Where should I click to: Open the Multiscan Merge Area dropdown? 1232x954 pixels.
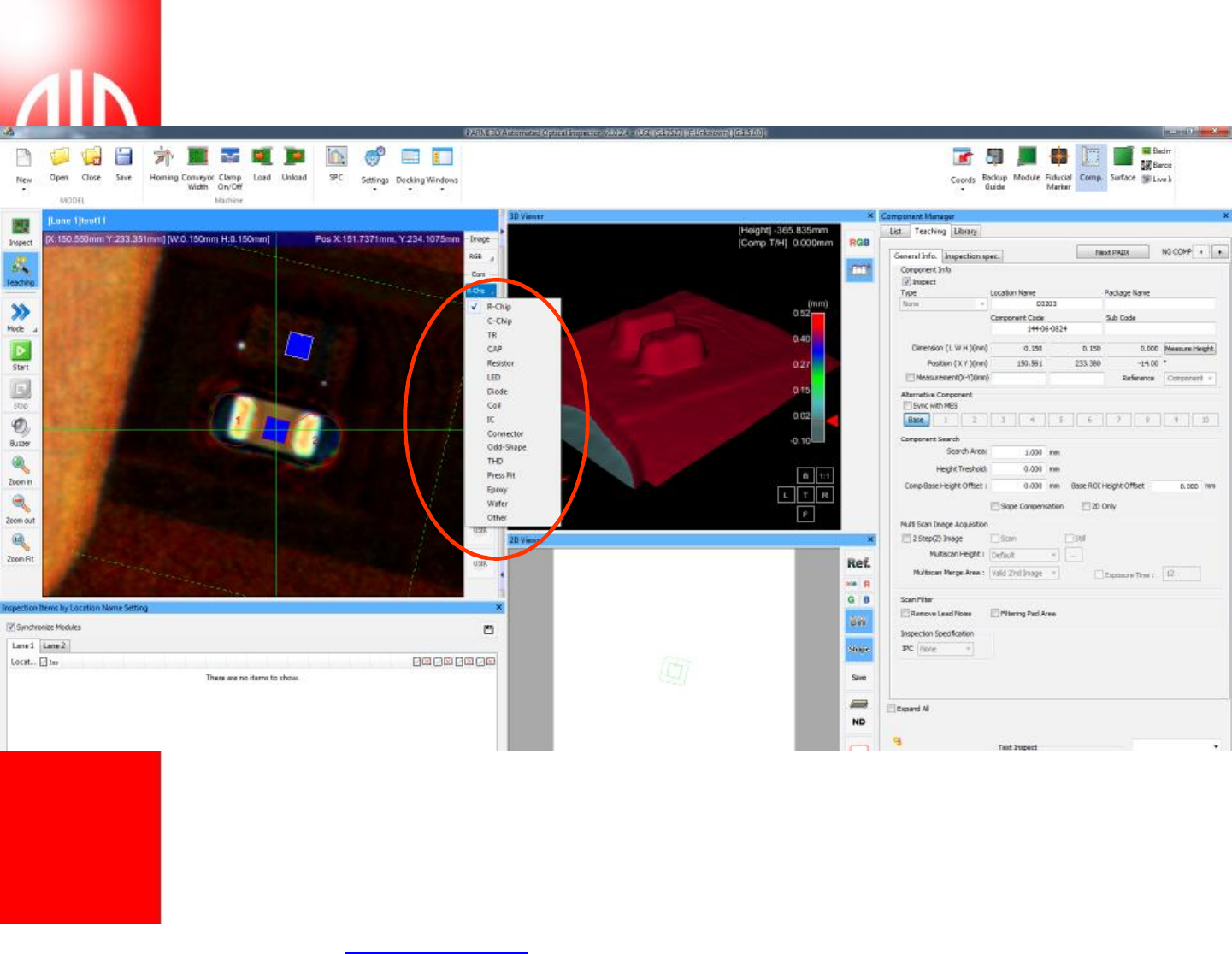pyautogui.click(x=1024, y=574)
